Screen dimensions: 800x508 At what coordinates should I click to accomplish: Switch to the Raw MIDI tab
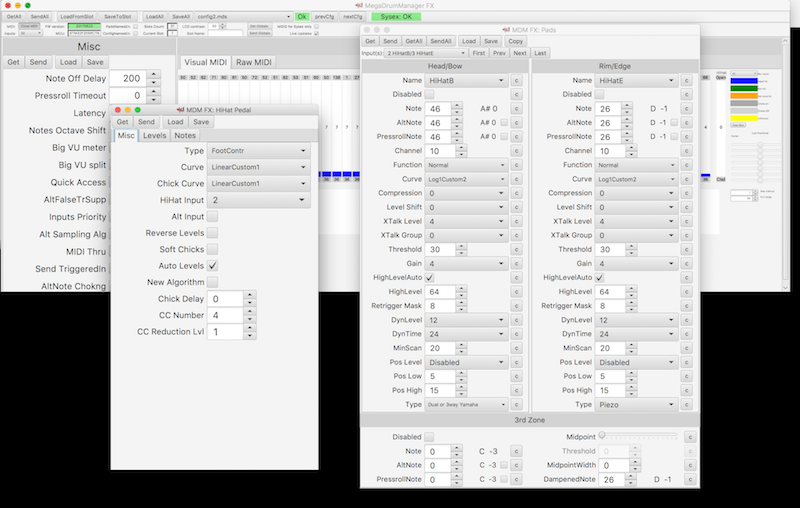(x=253, y=62)
